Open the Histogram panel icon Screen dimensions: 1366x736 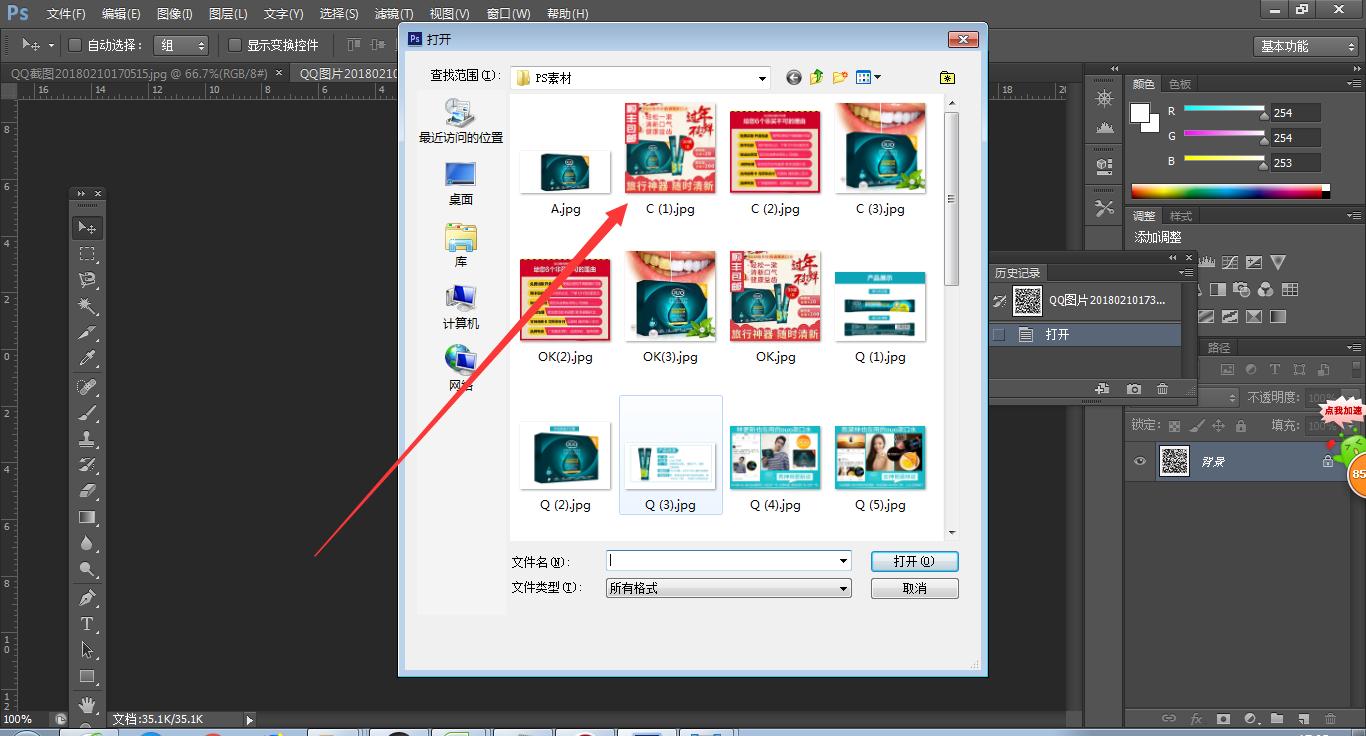point(1106,126)
